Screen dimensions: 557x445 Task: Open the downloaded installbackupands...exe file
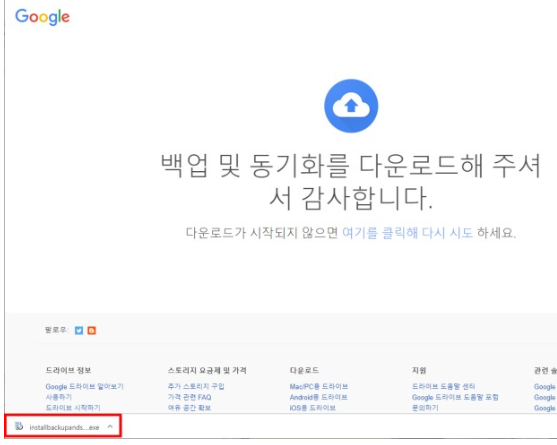coord(64,427)
